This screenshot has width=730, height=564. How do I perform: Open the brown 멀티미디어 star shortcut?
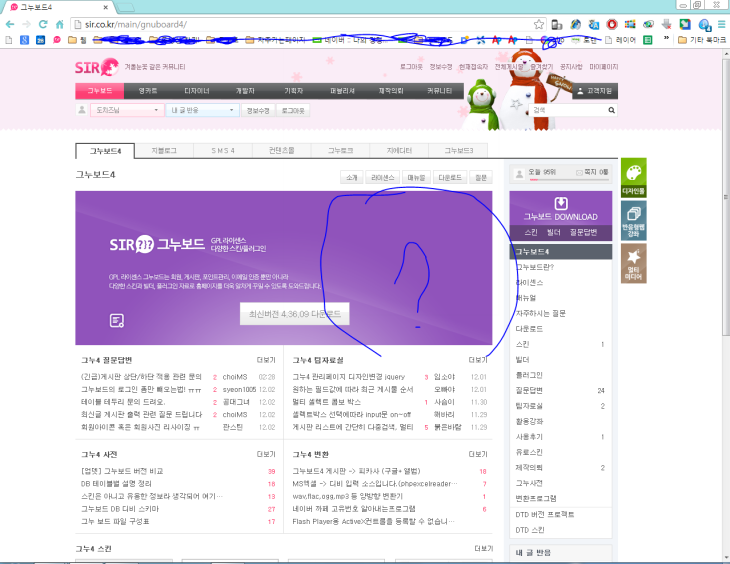point(634,264)
